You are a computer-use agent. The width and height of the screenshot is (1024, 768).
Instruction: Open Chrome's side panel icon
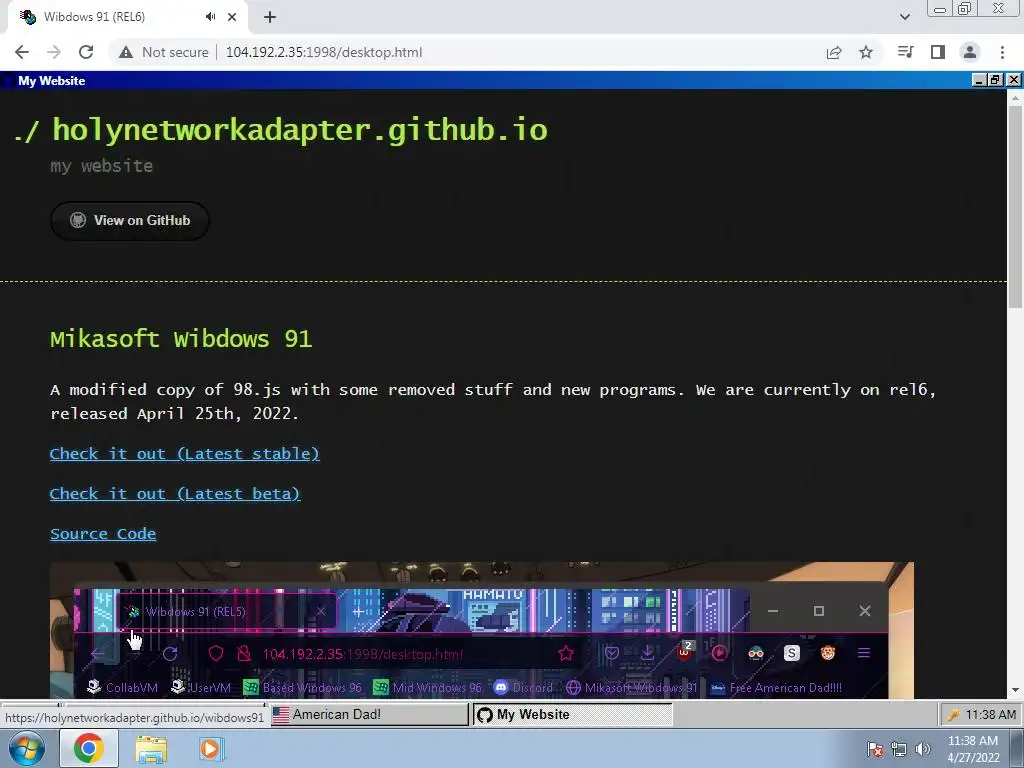[938, 52]
